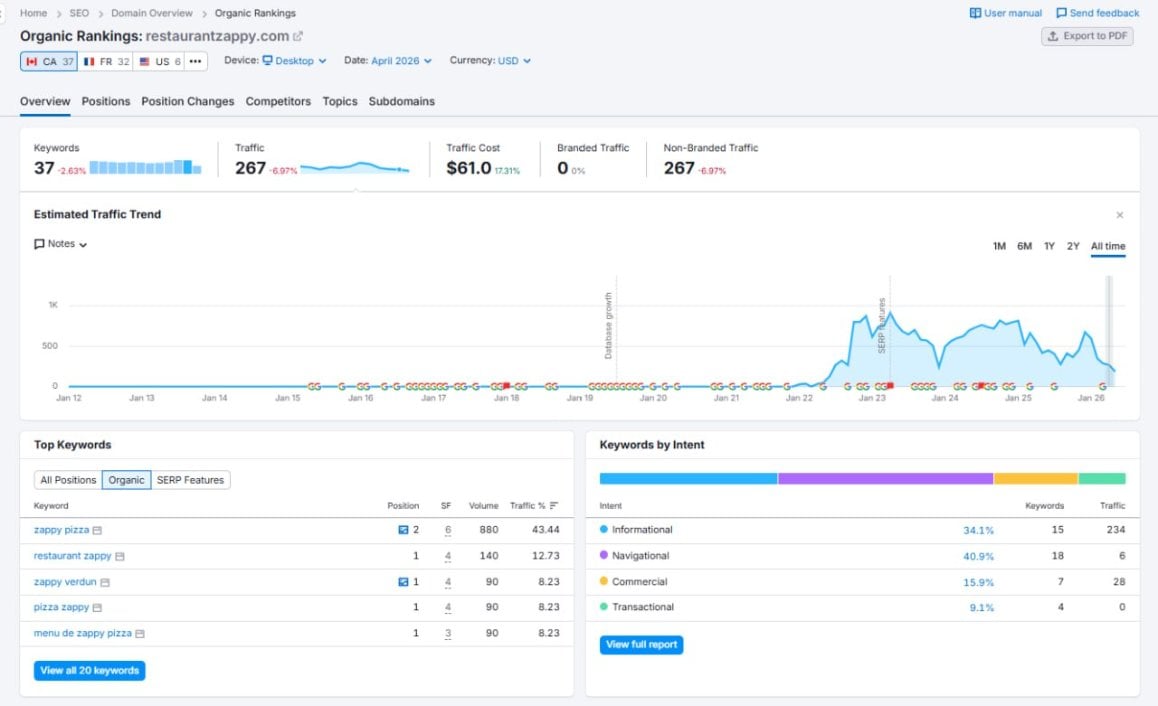Click the green Transactional intent bar segment

pos(1102,479)
